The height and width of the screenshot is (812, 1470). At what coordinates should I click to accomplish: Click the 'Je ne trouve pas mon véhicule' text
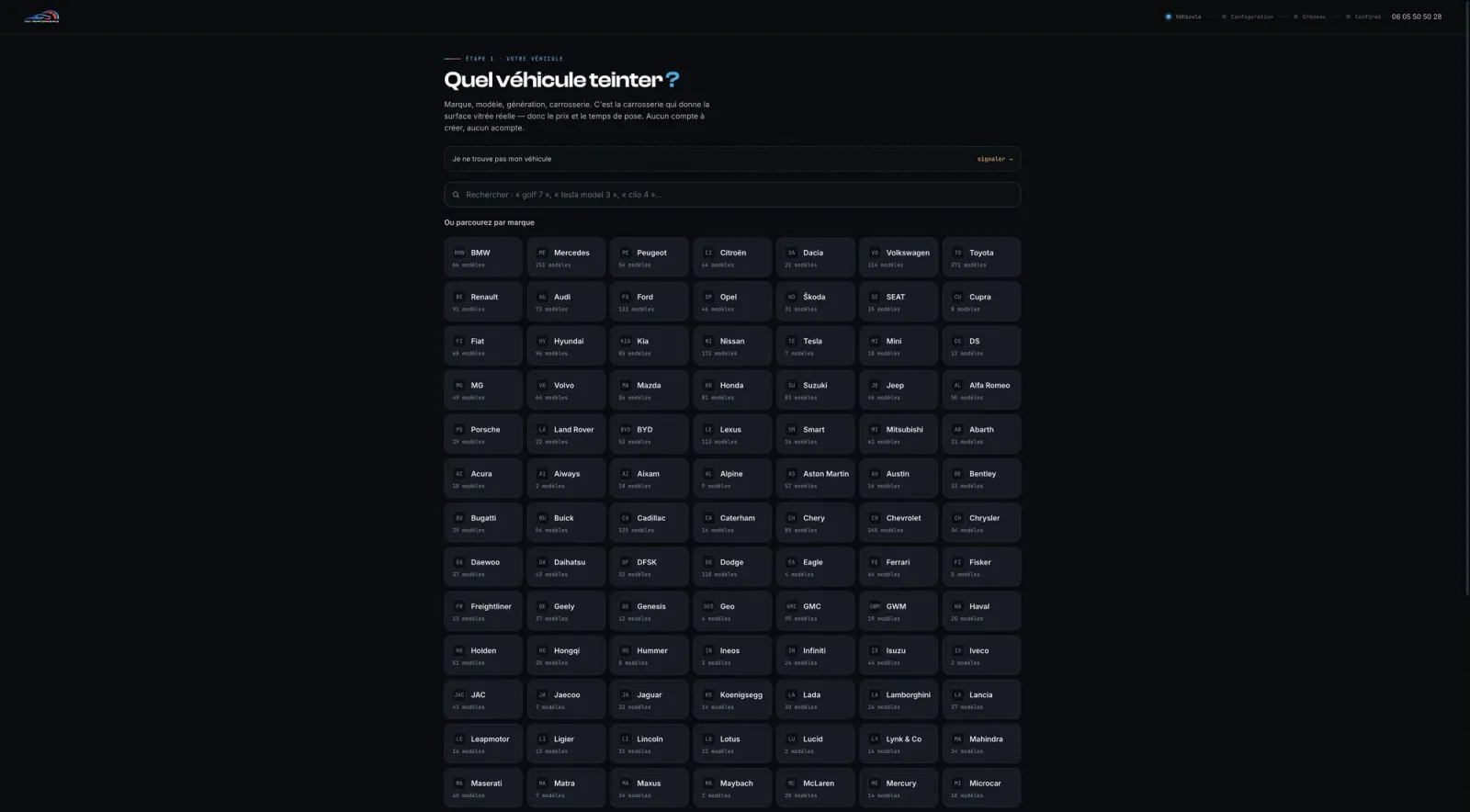[x=502, y=159]
